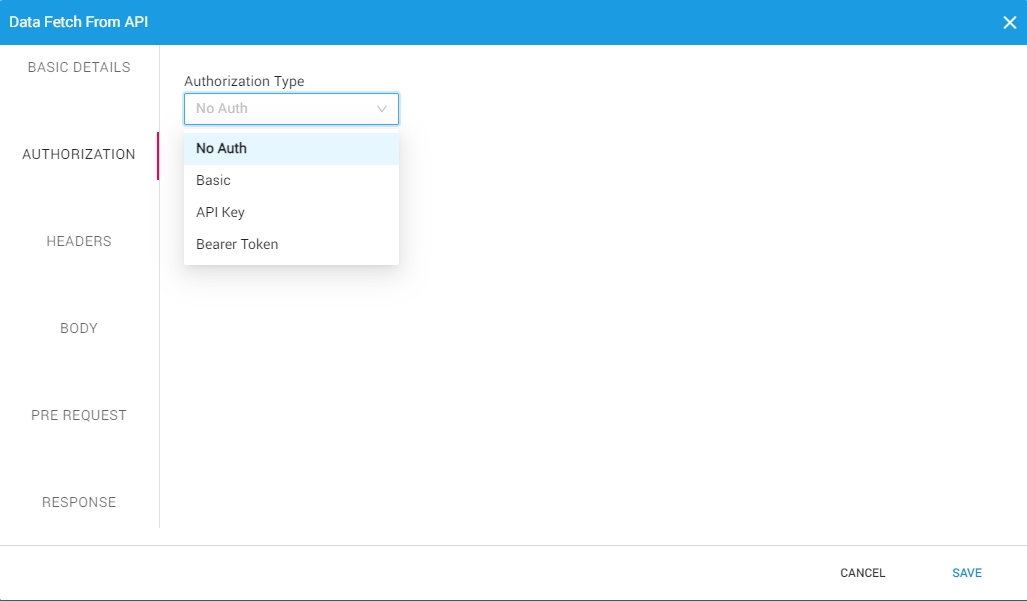1027x601 pixels.
Task: Switch to the Basic Details tab
Action: click(79, 68)
